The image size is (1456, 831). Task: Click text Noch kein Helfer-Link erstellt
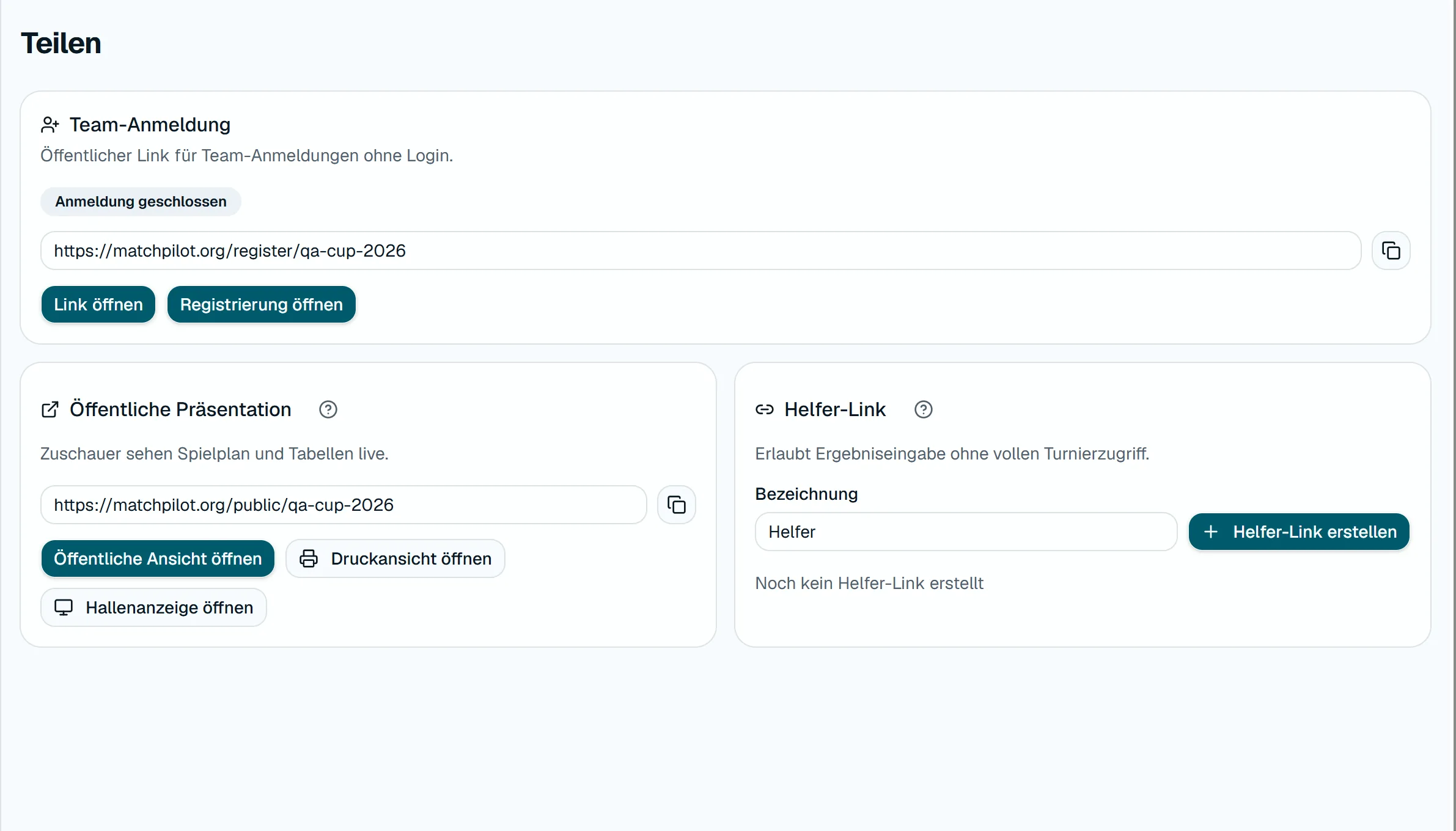pos(869,583)
